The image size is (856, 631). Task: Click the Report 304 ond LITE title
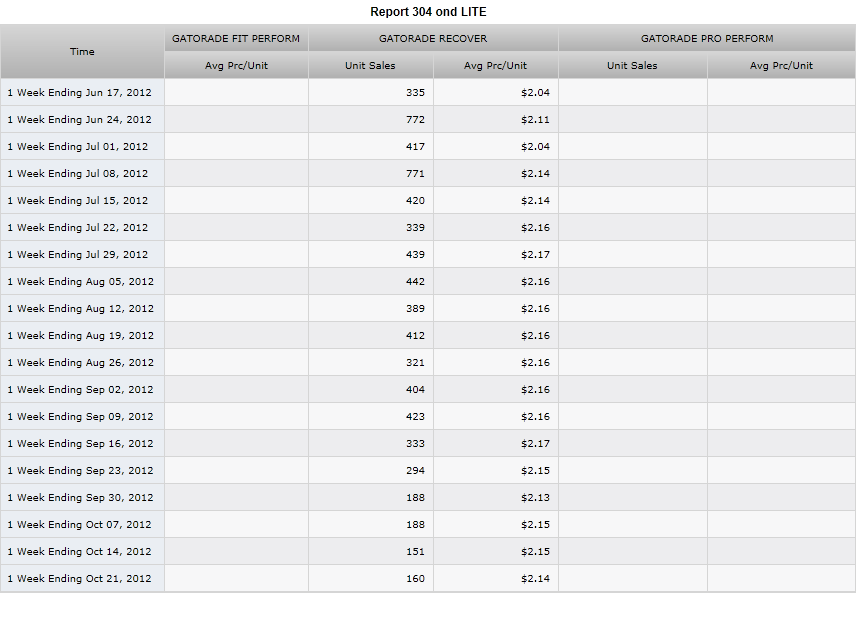click(428, 11)
